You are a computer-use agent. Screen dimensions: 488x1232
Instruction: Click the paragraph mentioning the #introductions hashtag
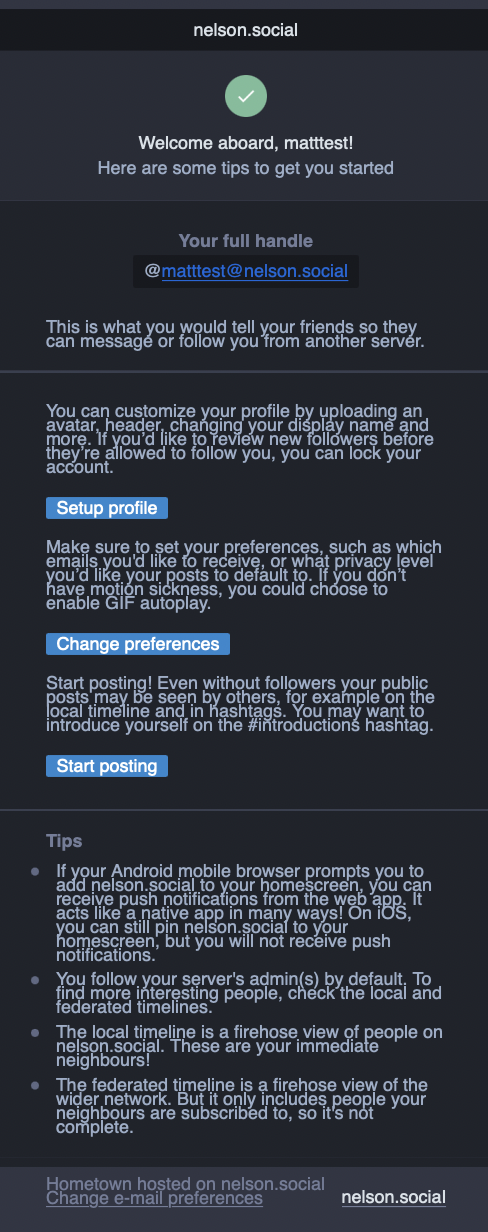click(241, 704)
